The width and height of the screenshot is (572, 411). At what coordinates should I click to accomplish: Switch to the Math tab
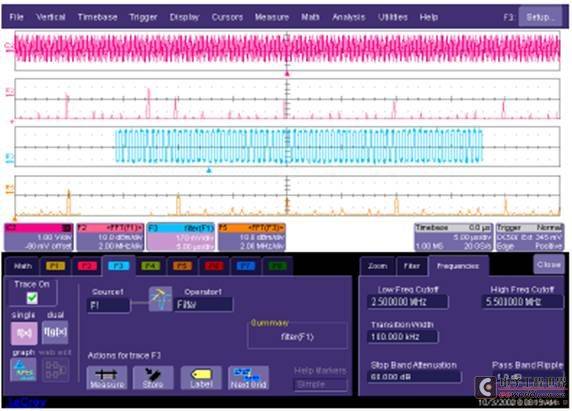(23, 266)
